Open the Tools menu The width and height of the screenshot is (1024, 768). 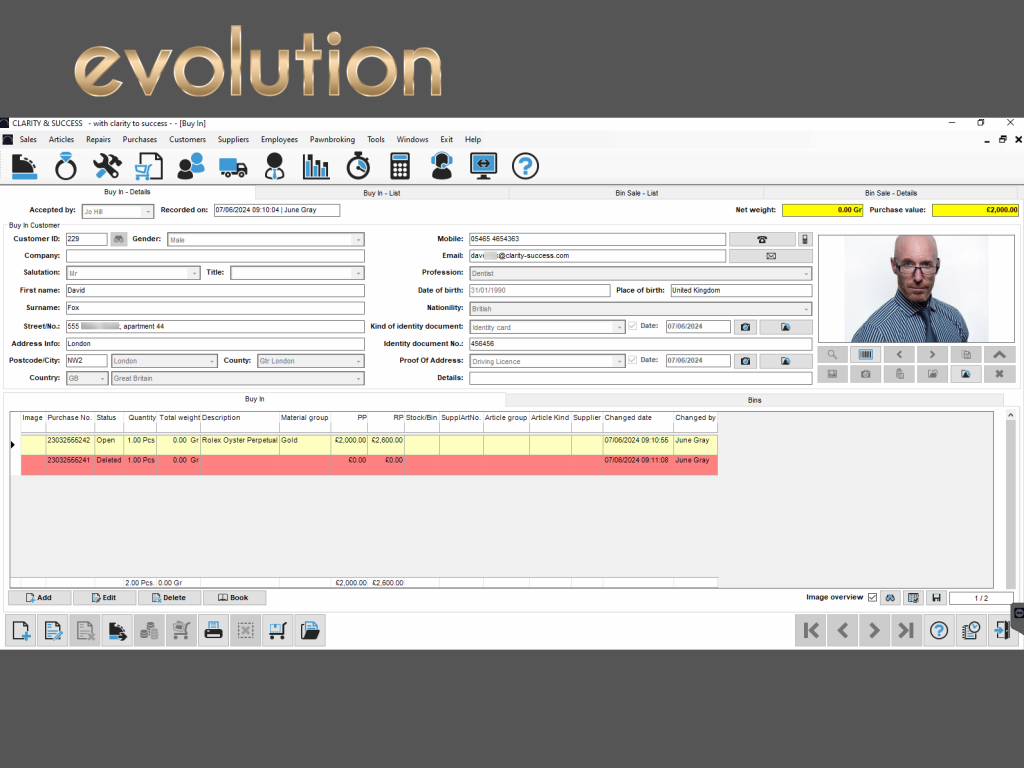click(x=376, y=140)
